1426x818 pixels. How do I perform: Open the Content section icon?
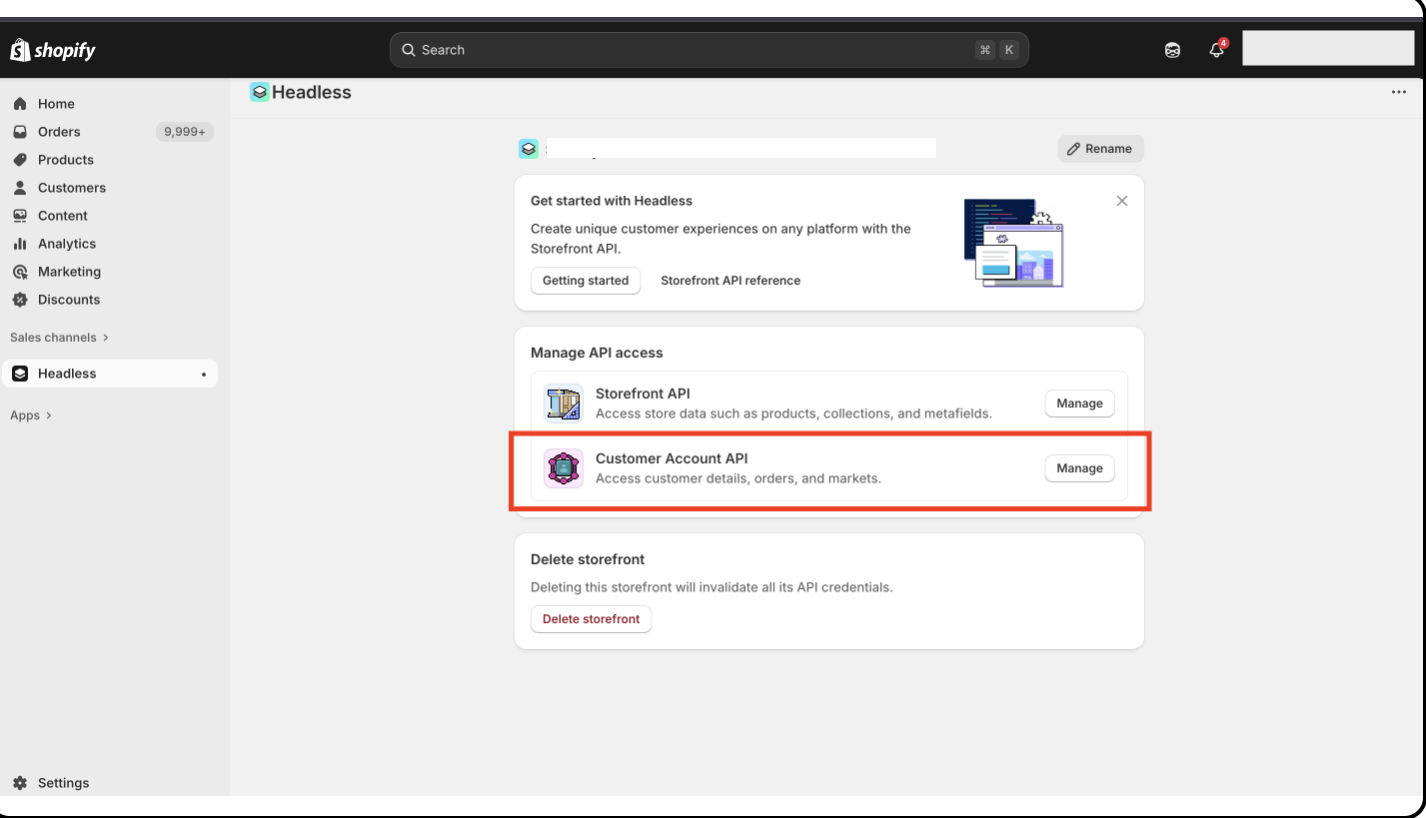tap(20, 216)
